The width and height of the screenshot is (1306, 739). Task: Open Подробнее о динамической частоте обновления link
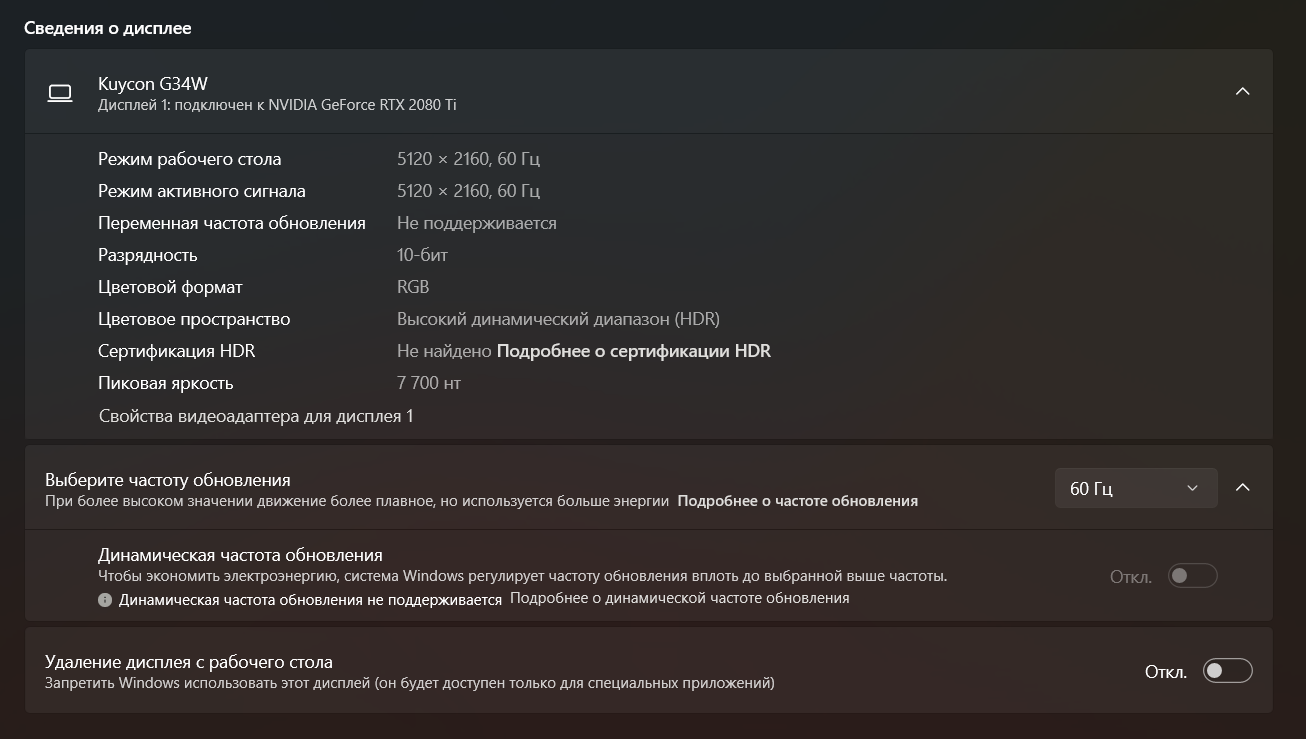point(680,598)
